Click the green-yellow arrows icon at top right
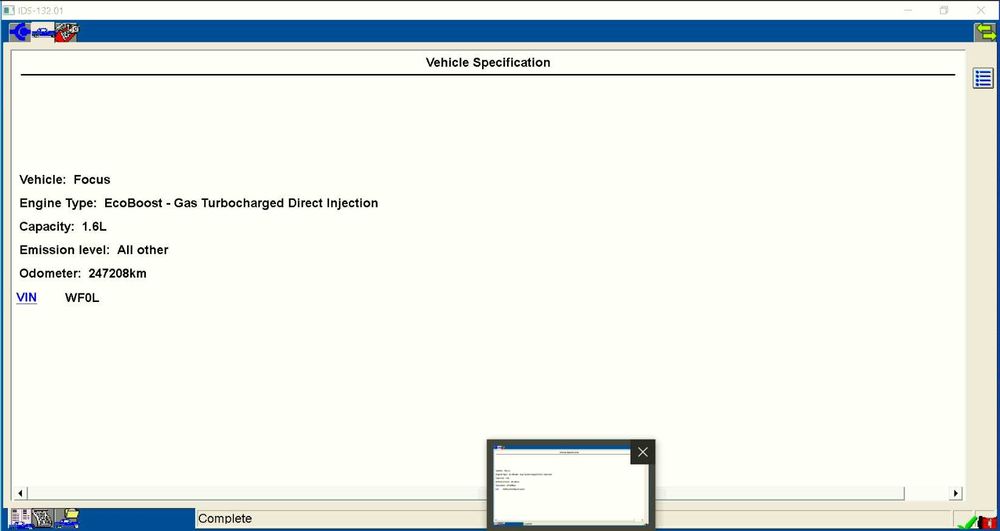The width and height of the screenshot is (1000, 531). (985, 32)
